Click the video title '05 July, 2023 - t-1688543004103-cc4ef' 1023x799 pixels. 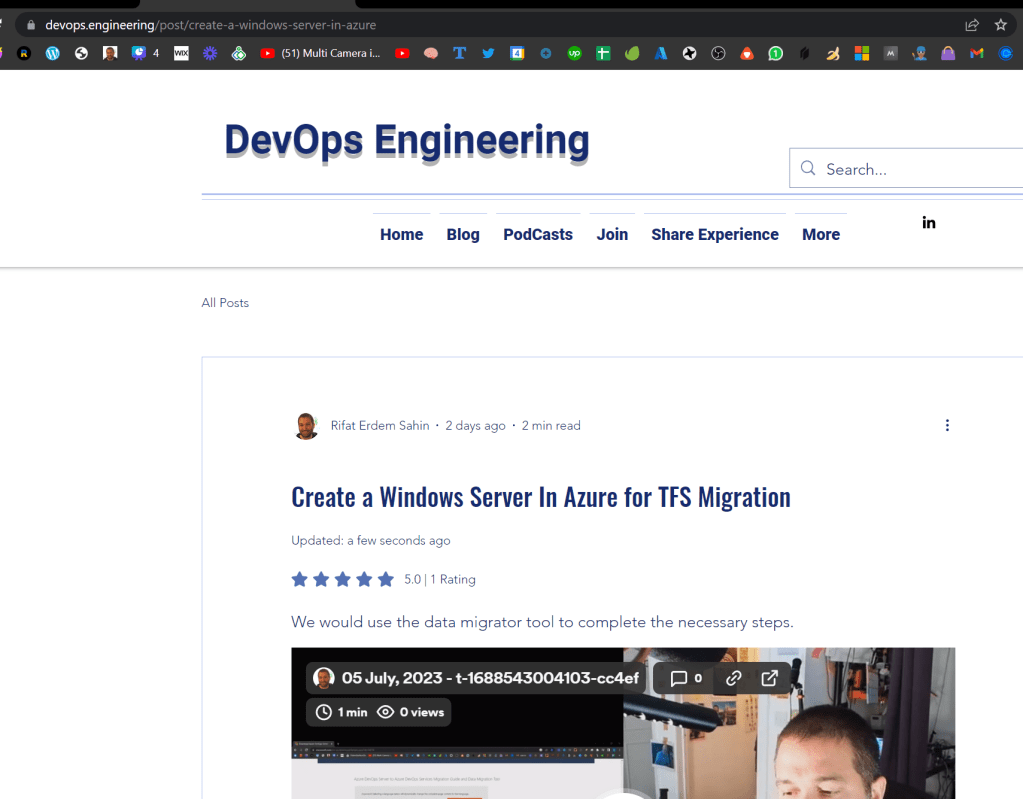click(x=490, y=678)
